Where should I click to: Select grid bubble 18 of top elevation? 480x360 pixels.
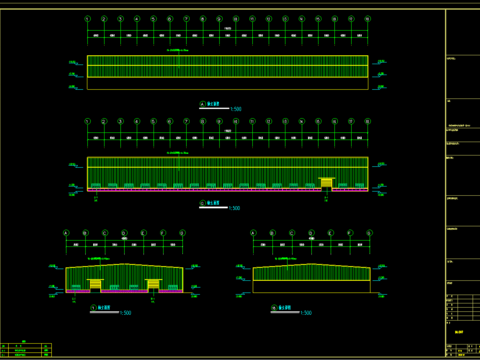(367, 19)
